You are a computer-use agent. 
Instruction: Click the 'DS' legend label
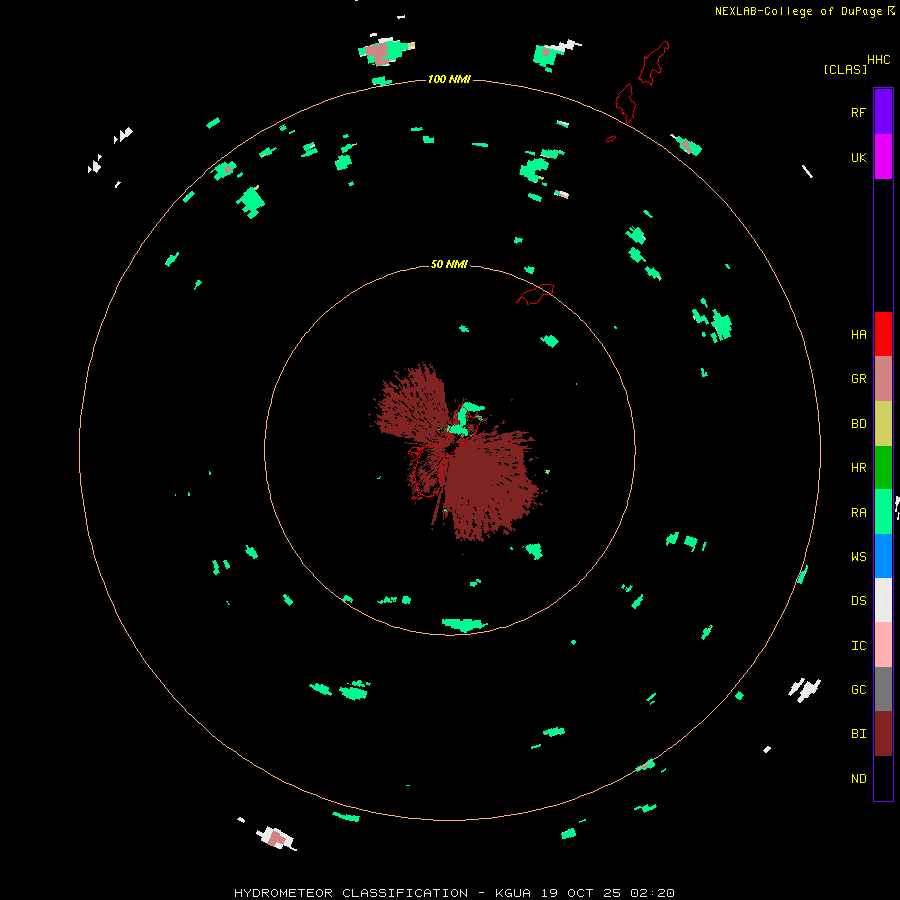(858, 601)
